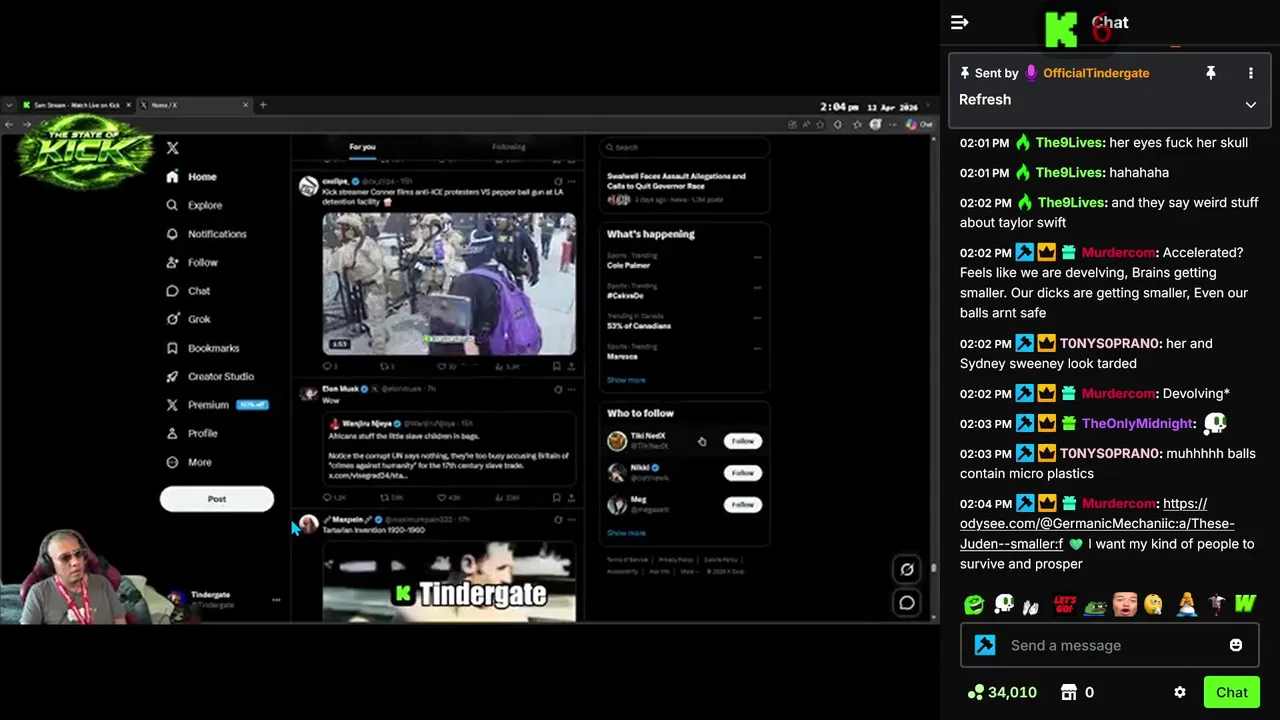This screenshot has height=720, width=1280.
Task: Select the Pepe frog emote
Action: coord(1094,604)
